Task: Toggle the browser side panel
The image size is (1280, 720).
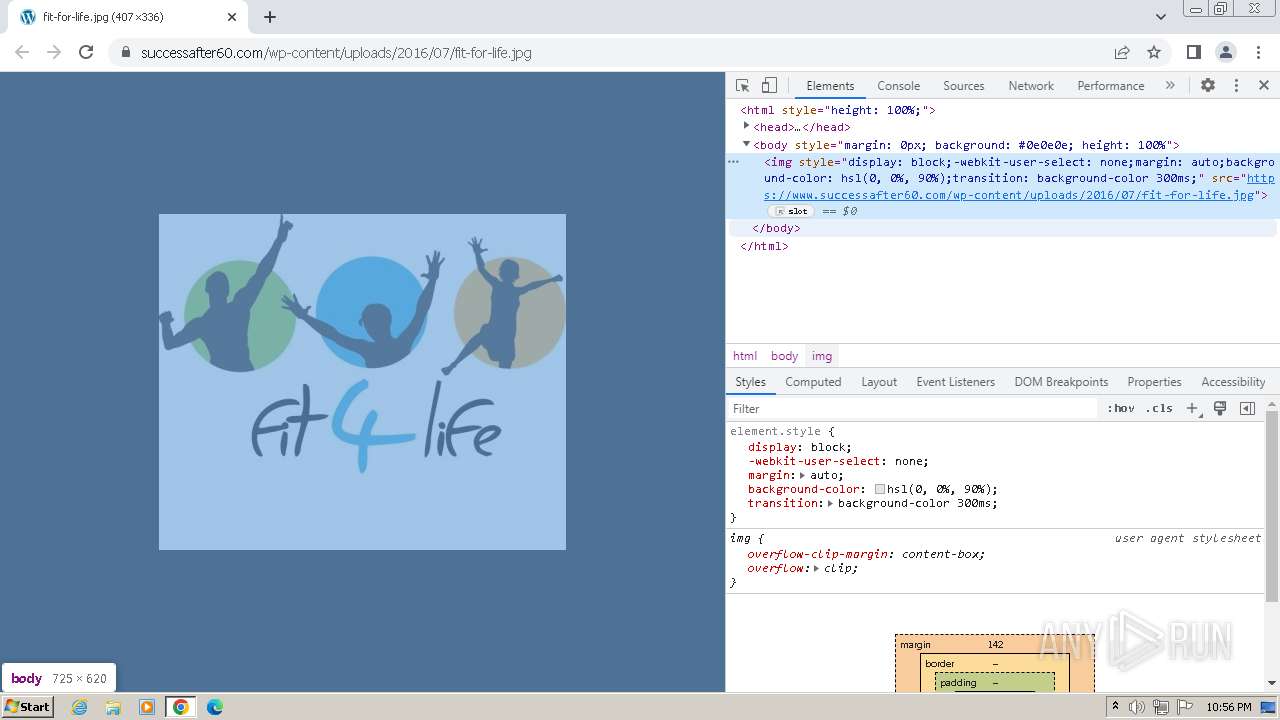Action: coord(1194,52)
